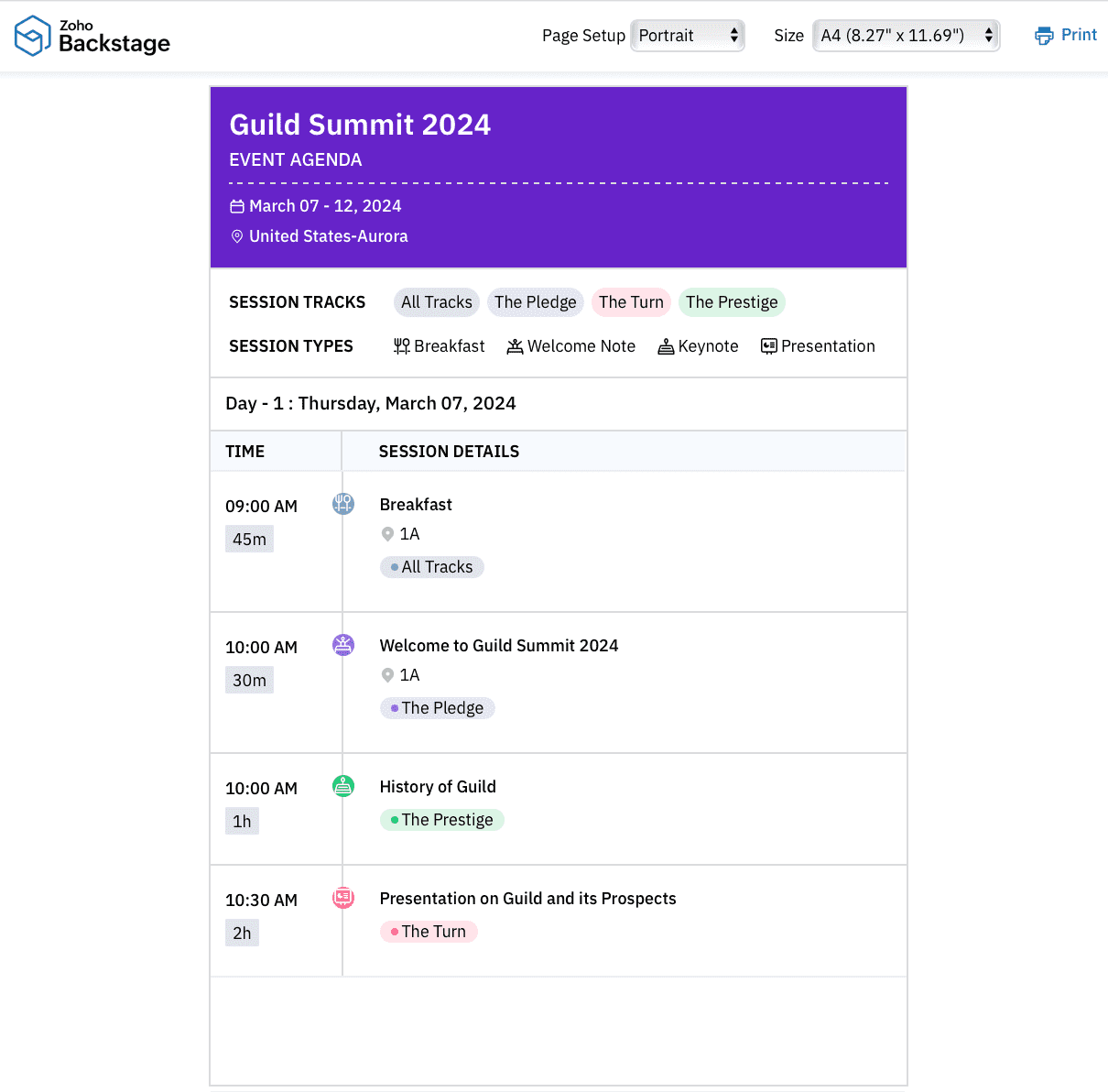This screenshot has width=1108, height=1092.
Task: Click the Zoho Backstage logo icon
Action: 33,36
